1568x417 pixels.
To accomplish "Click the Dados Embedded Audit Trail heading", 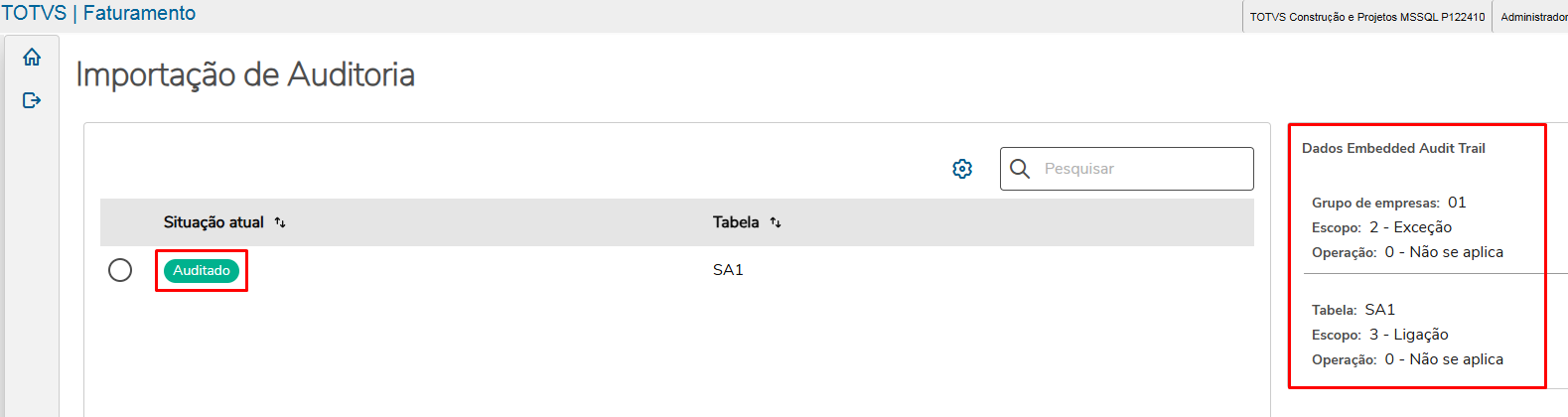I will pyautogui.click(x=1393, y=148).
